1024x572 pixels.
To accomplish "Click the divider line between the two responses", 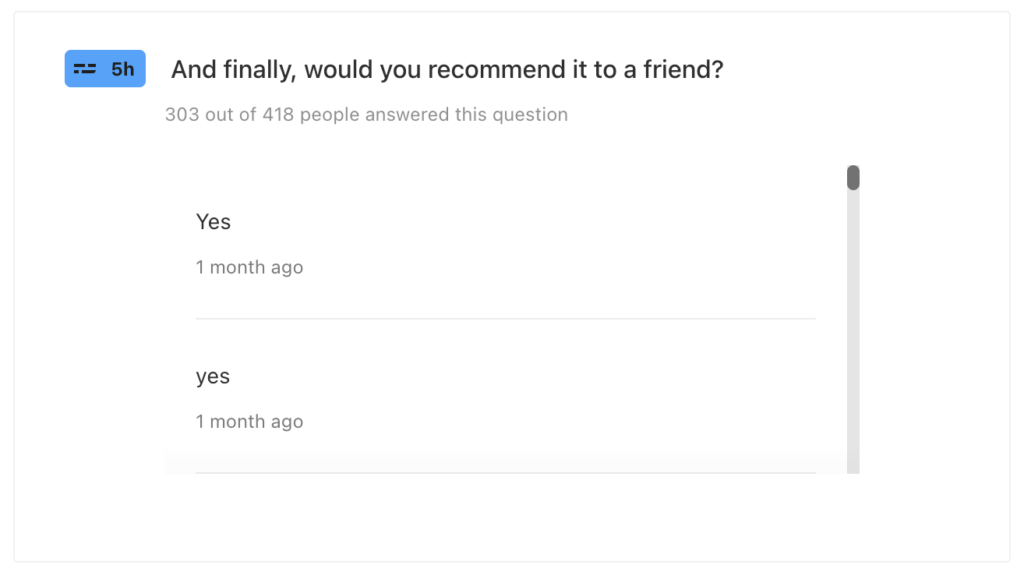I will tap(505, 319).
